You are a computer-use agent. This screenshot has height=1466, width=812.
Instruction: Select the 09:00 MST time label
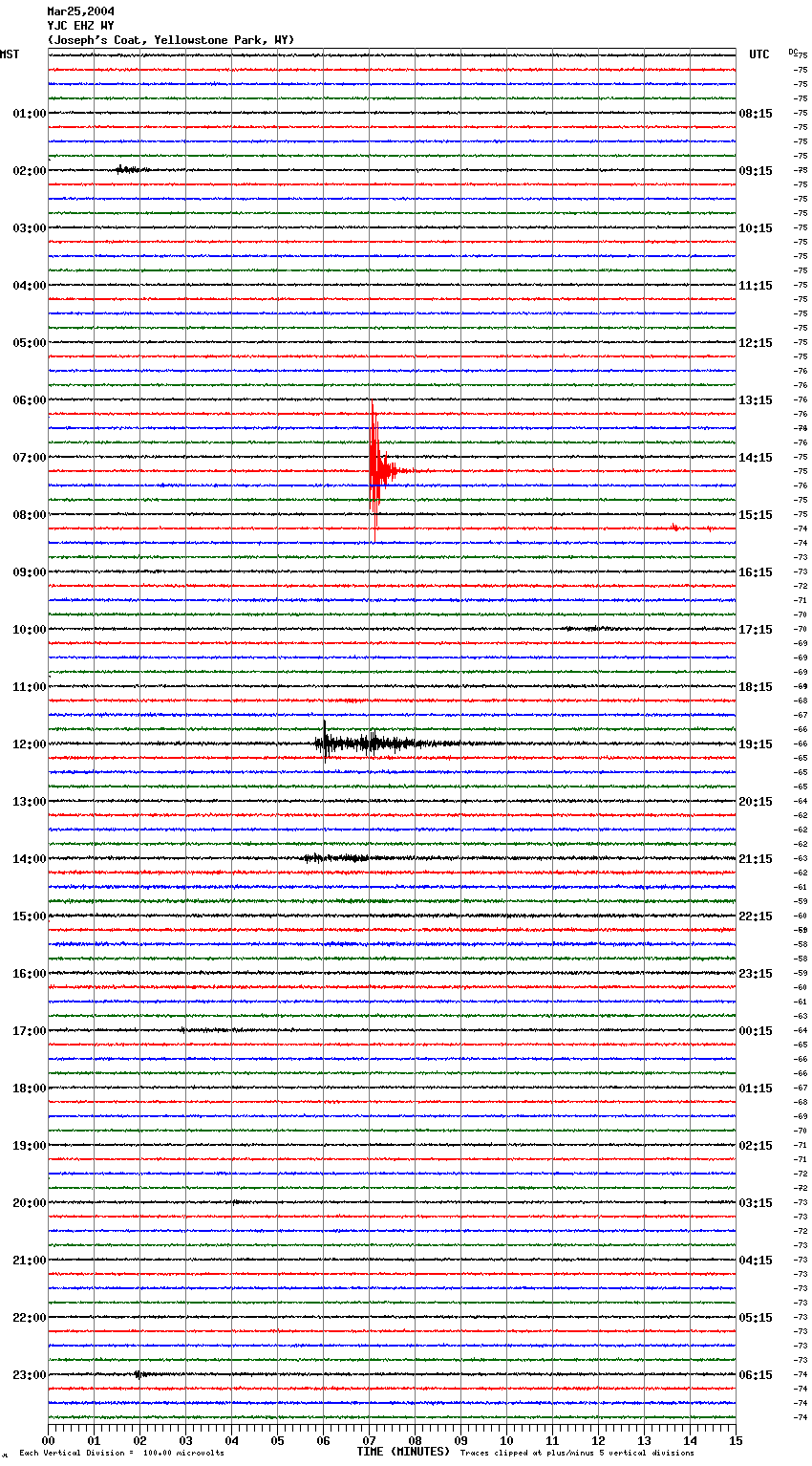point(30,572)
